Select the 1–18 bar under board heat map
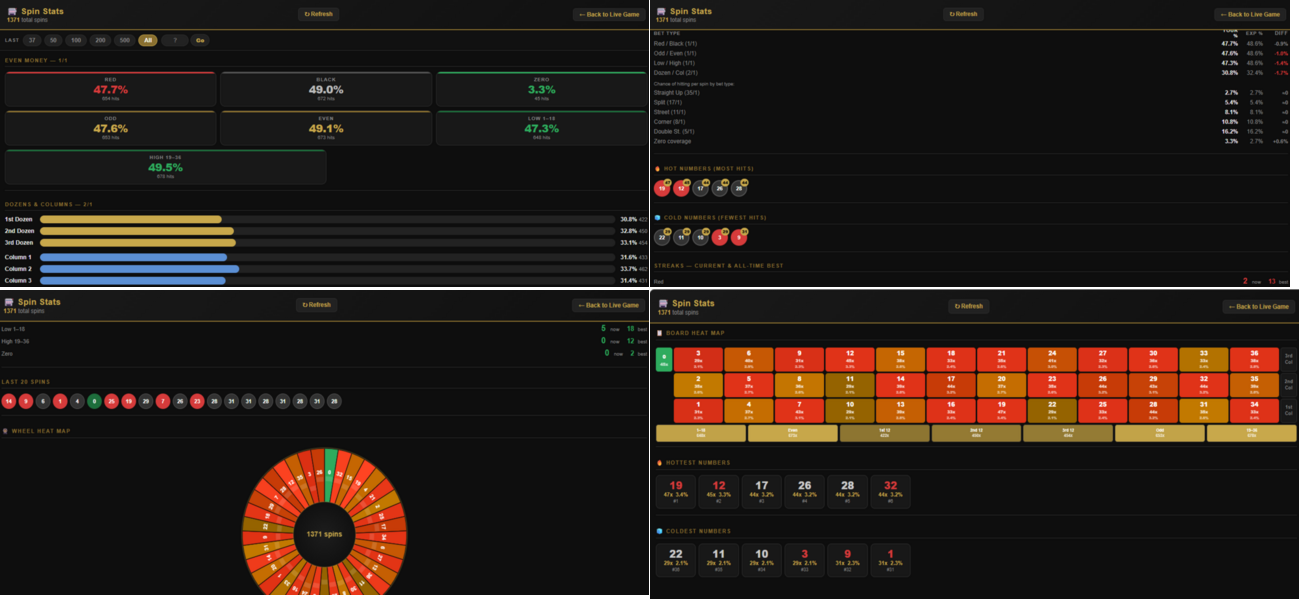This screenshot has width=1300, height=600. point(701,433)
